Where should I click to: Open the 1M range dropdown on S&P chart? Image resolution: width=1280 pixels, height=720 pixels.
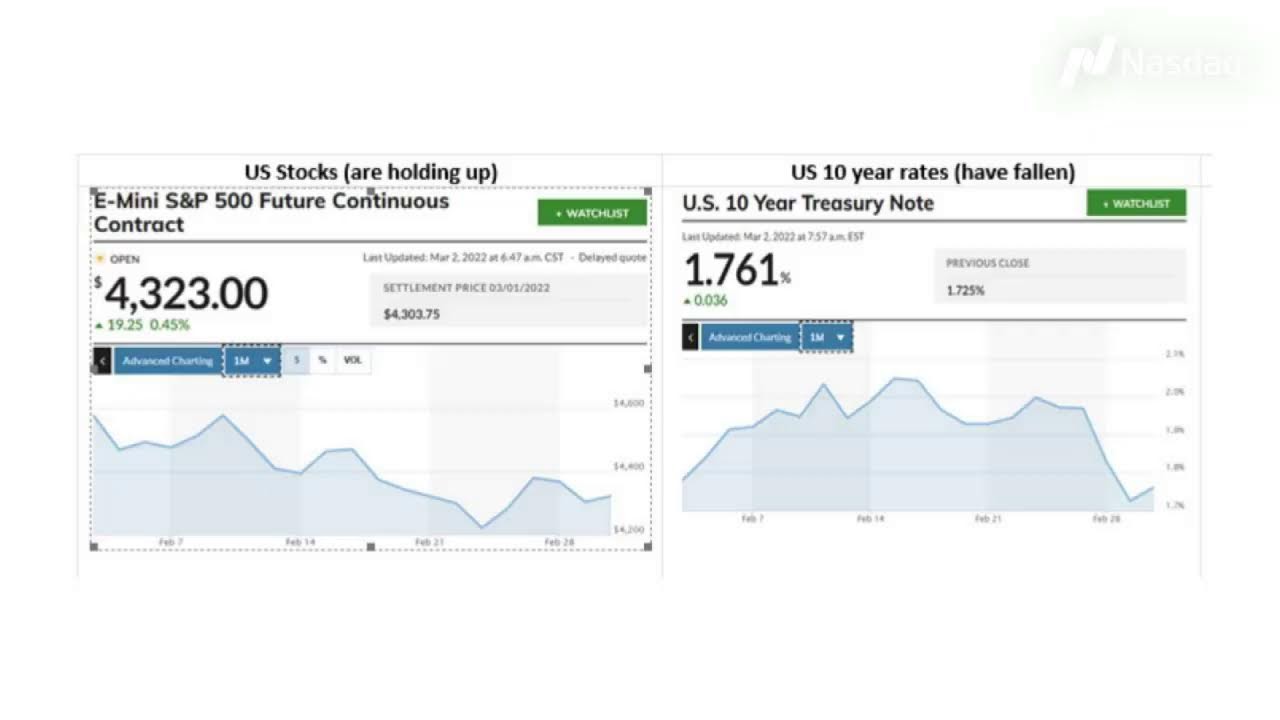pos(252,360)
